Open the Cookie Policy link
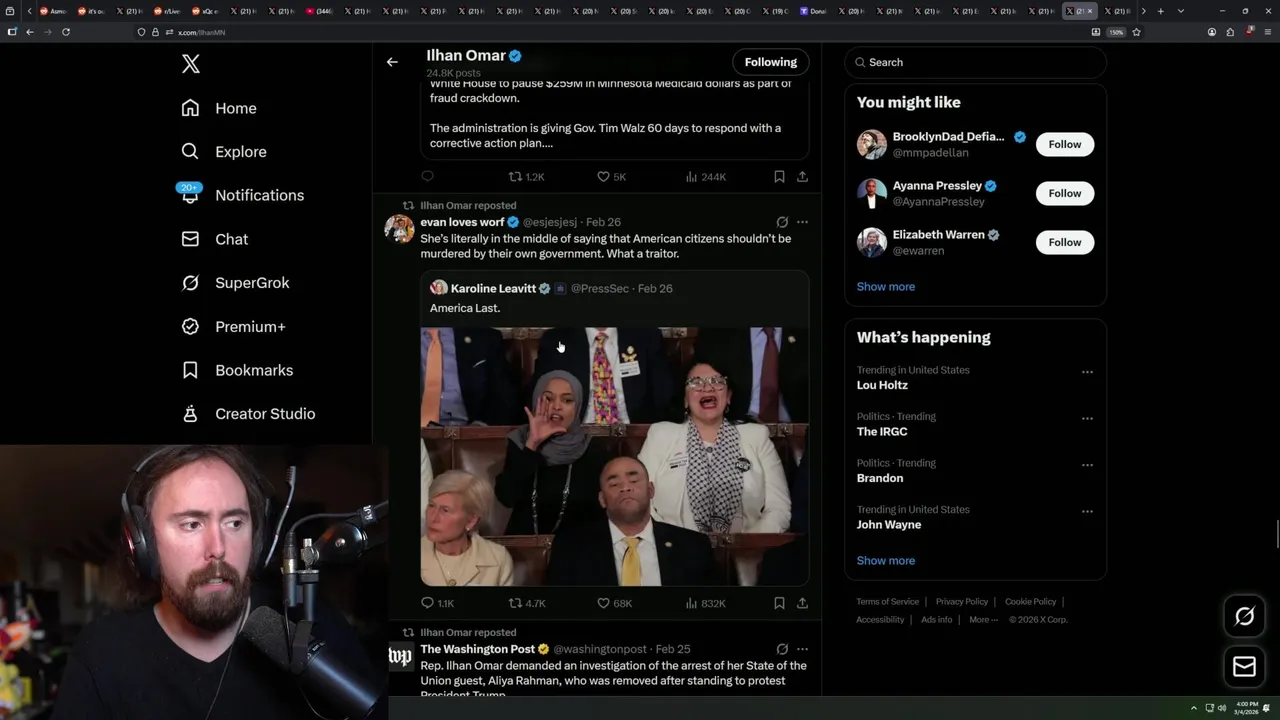The height and width of the screenshot is (720, 1280). 1030,601
